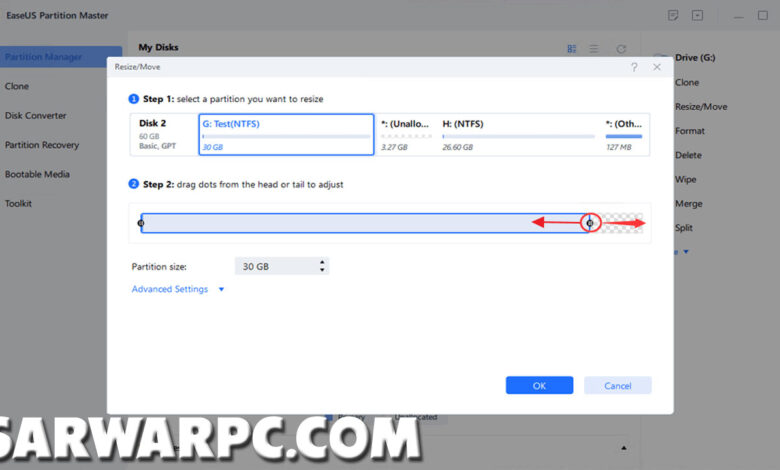Click the bottom panel collapse arrow
The width and height of the screenshot is (780, 470).
(x=623, y=448)
